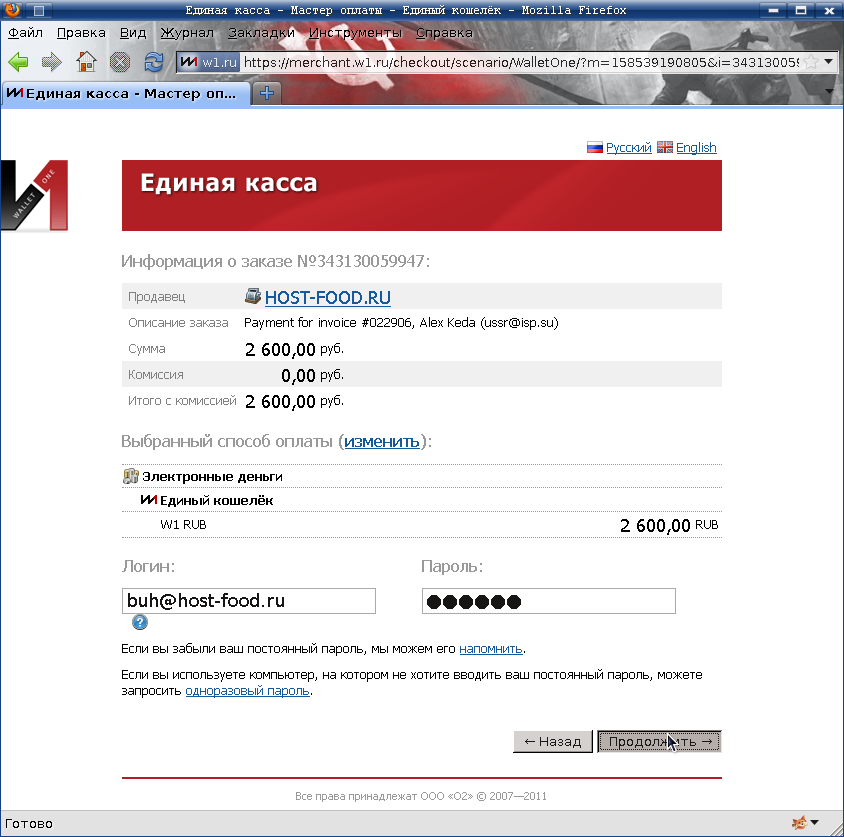The image size is (844, 837).
Task: Click the 'W1 RUB' row label
Action: pyautogui.click(x=183, y=524)
